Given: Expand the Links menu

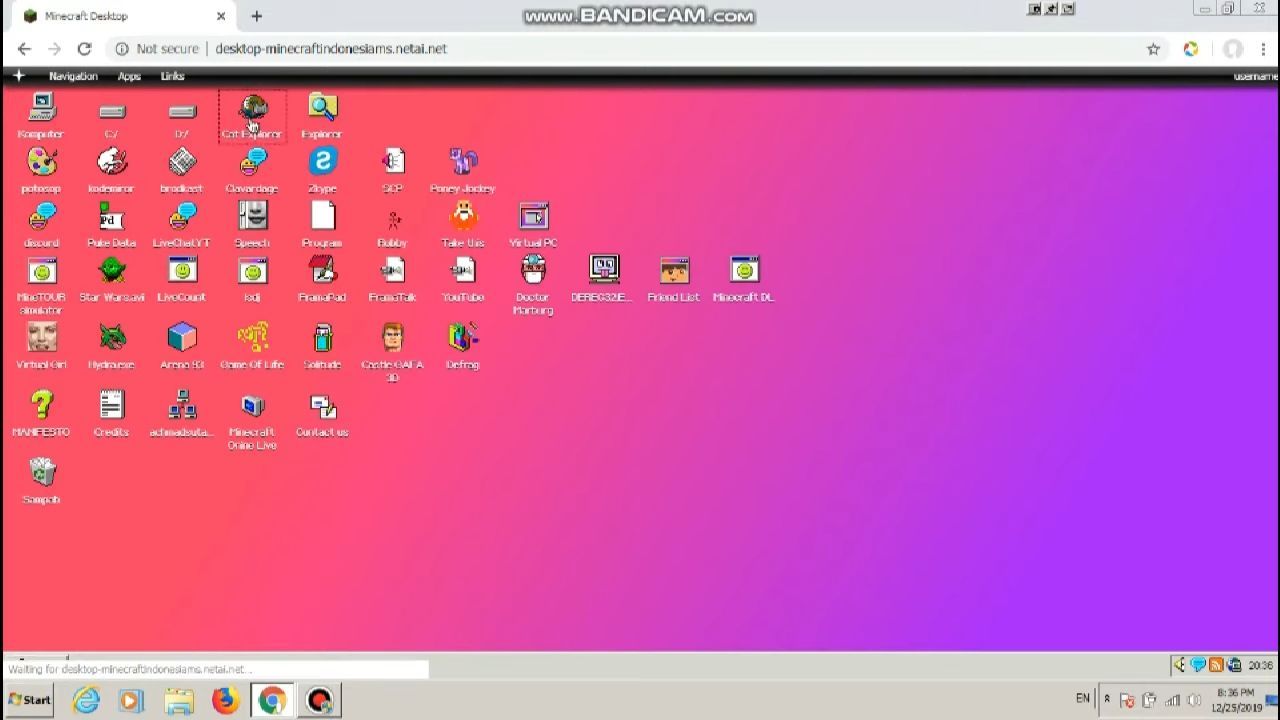Looking at the screenshot, I should coord(172,76).
